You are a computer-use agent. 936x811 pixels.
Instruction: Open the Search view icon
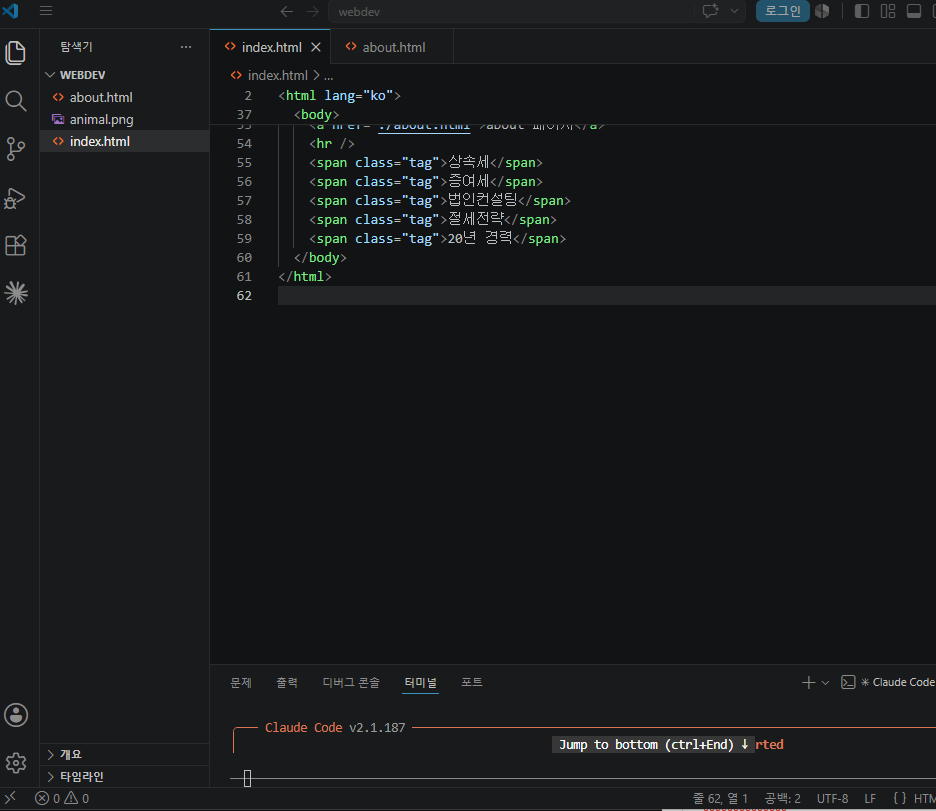click(16, 101)
